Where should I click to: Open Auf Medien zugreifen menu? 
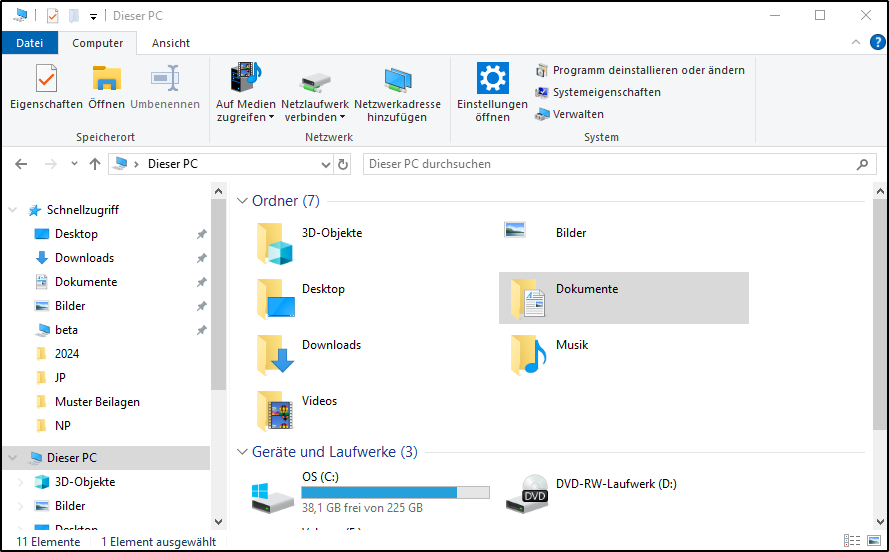click(245, 94)
